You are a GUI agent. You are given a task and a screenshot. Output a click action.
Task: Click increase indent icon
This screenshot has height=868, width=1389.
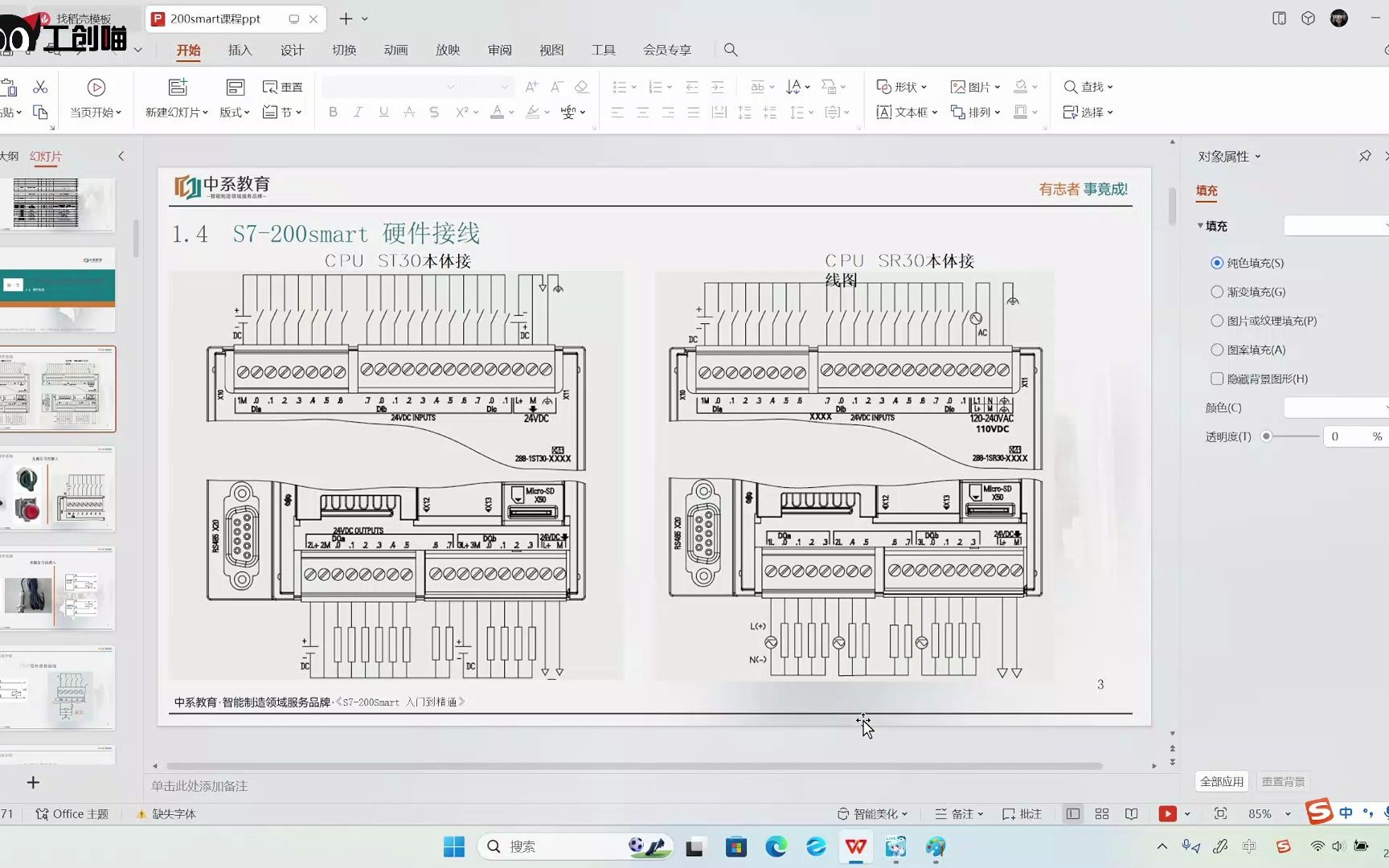point(718,87)
